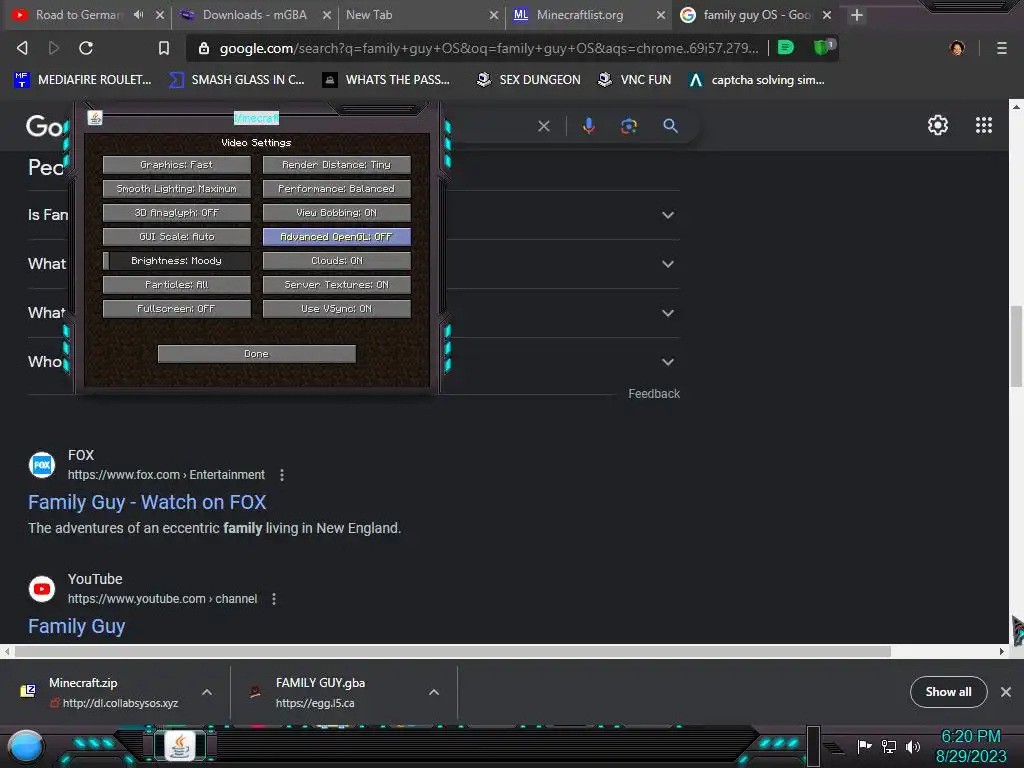Toggle Use VSync: ON
Viewport: 1024px width, 768px height.
pyautogui.click(x=336, y=309)
